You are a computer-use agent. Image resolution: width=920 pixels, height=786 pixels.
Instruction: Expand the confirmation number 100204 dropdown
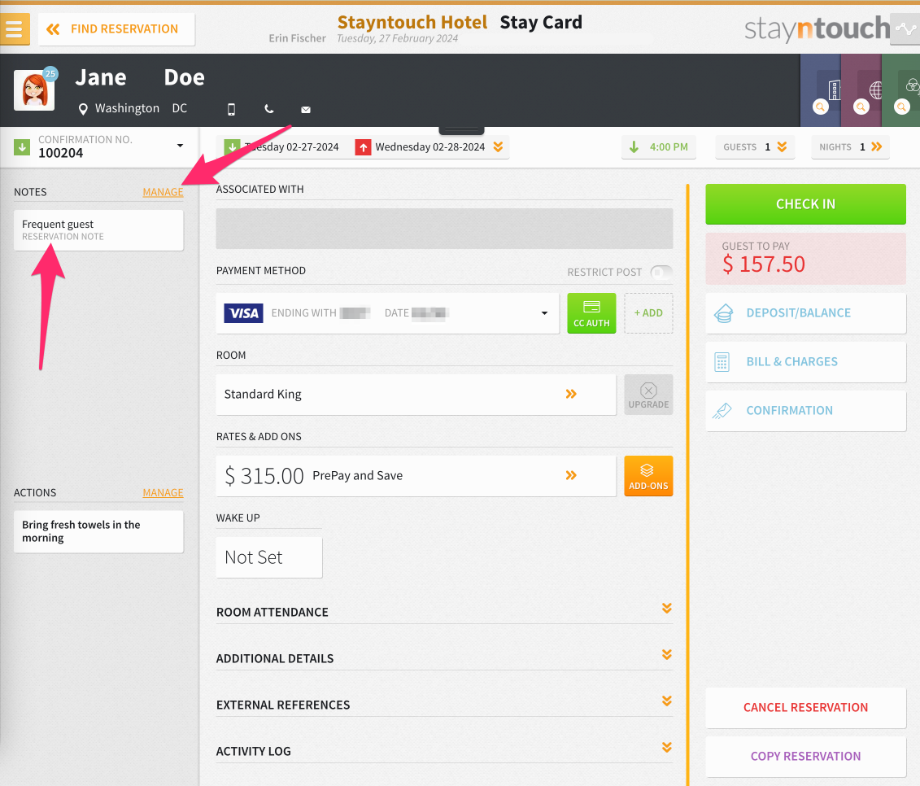tap(180, 145)
